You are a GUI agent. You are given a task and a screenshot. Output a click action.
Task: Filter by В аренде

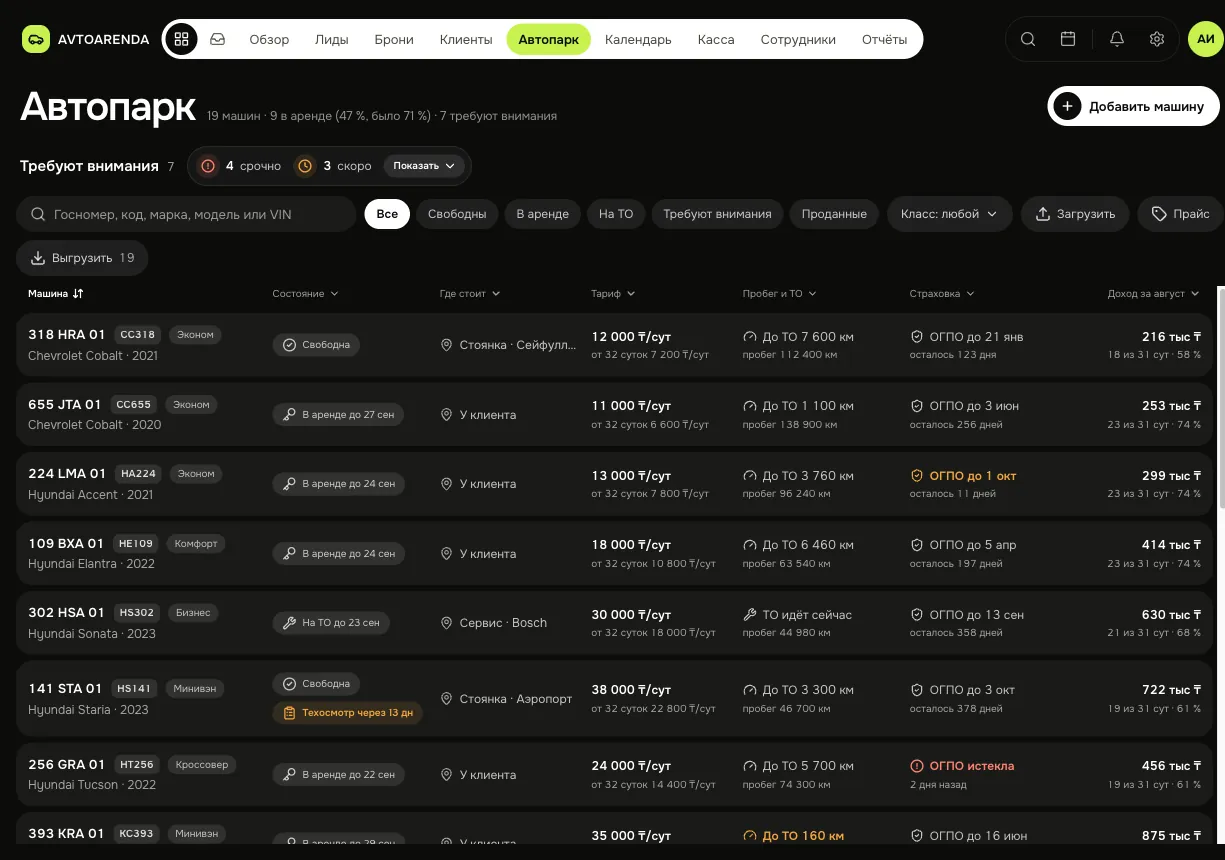click(x=543, y=214)
